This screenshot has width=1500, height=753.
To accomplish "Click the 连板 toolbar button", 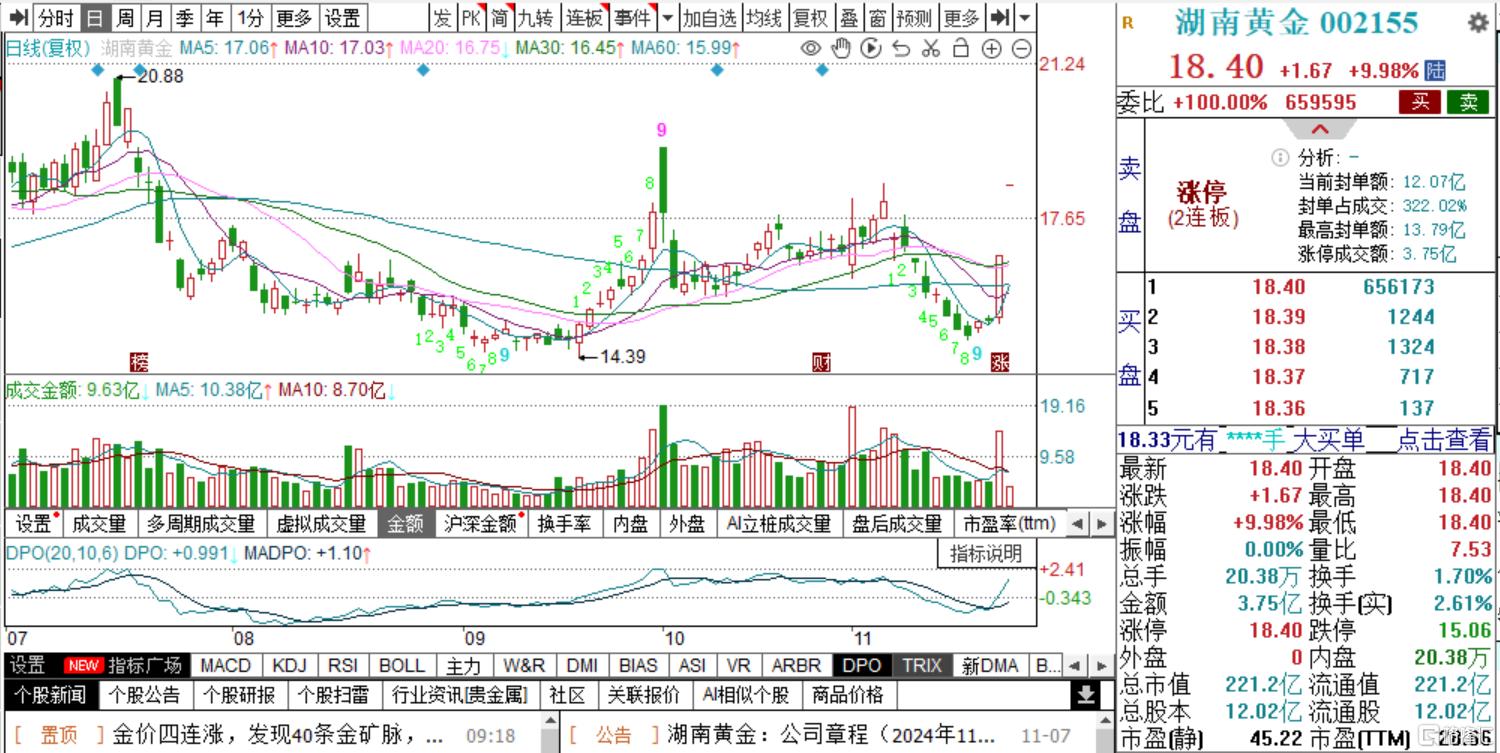I will [x=584, y=17].
